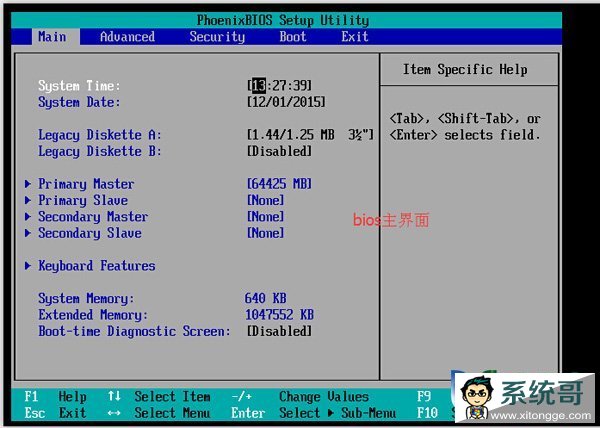Select the System Date value 12/01/2015

click(x=286, y=102)
